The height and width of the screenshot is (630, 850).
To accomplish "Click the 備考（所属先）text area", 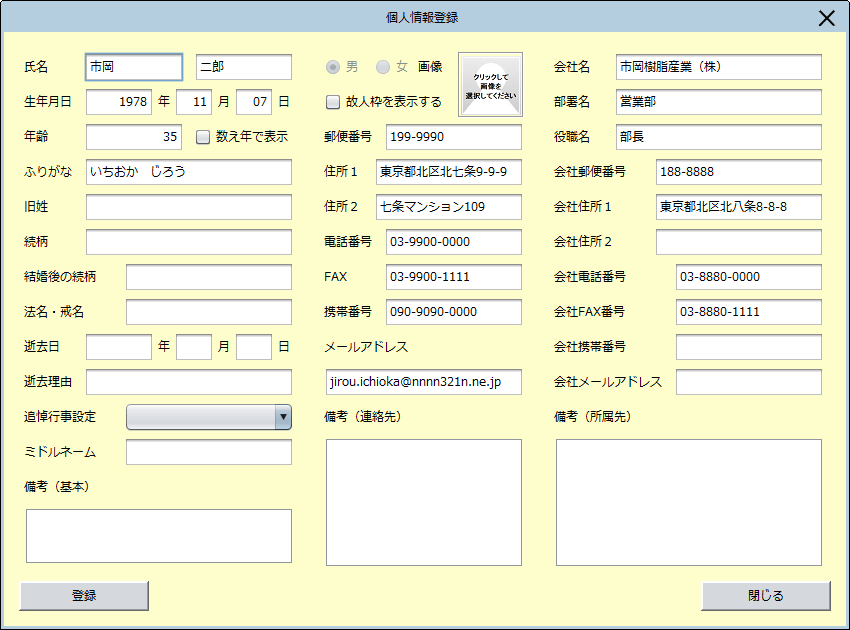I will tap(689, 503).
